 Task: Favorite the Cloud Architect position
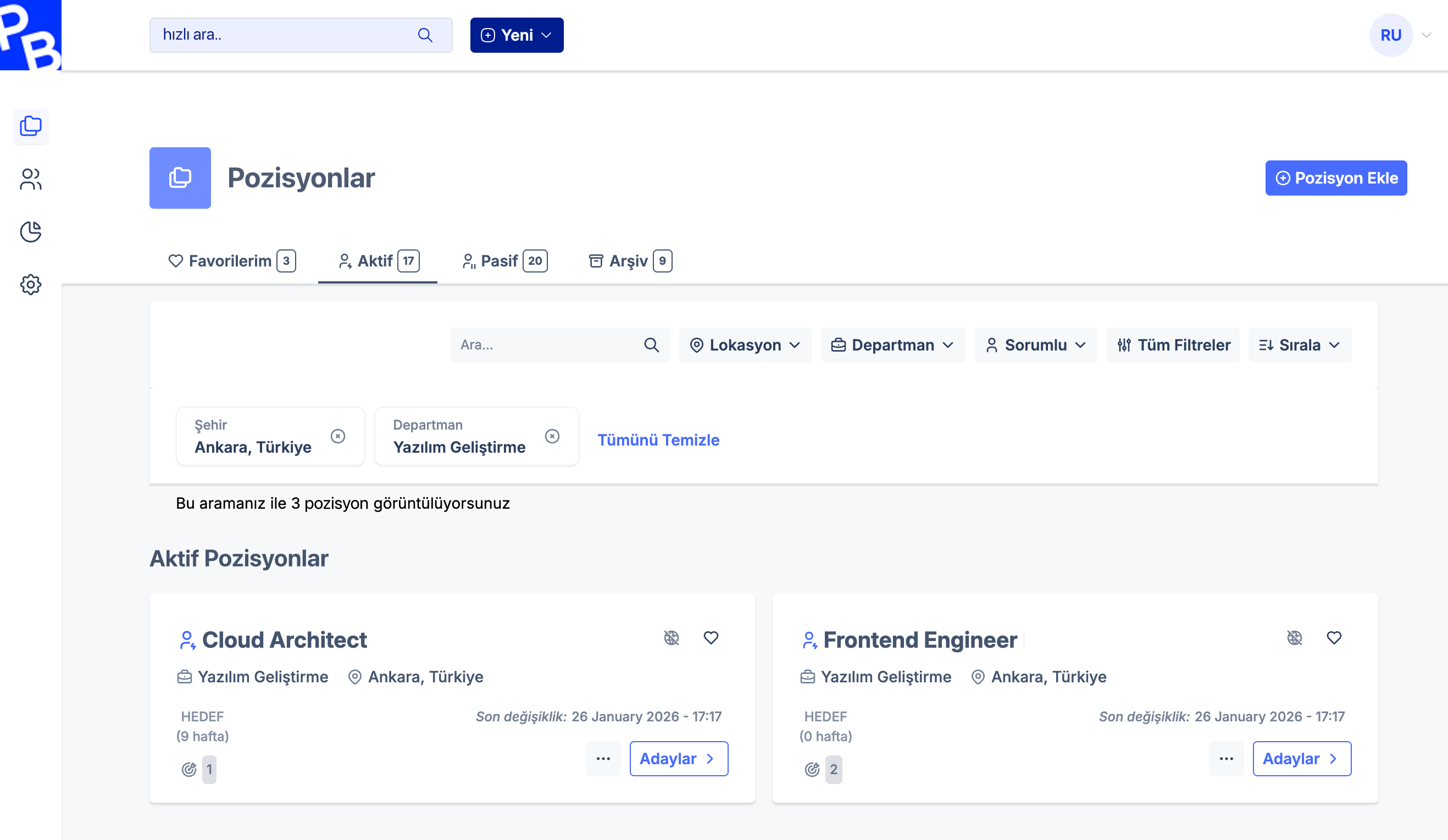pos(711,638)
